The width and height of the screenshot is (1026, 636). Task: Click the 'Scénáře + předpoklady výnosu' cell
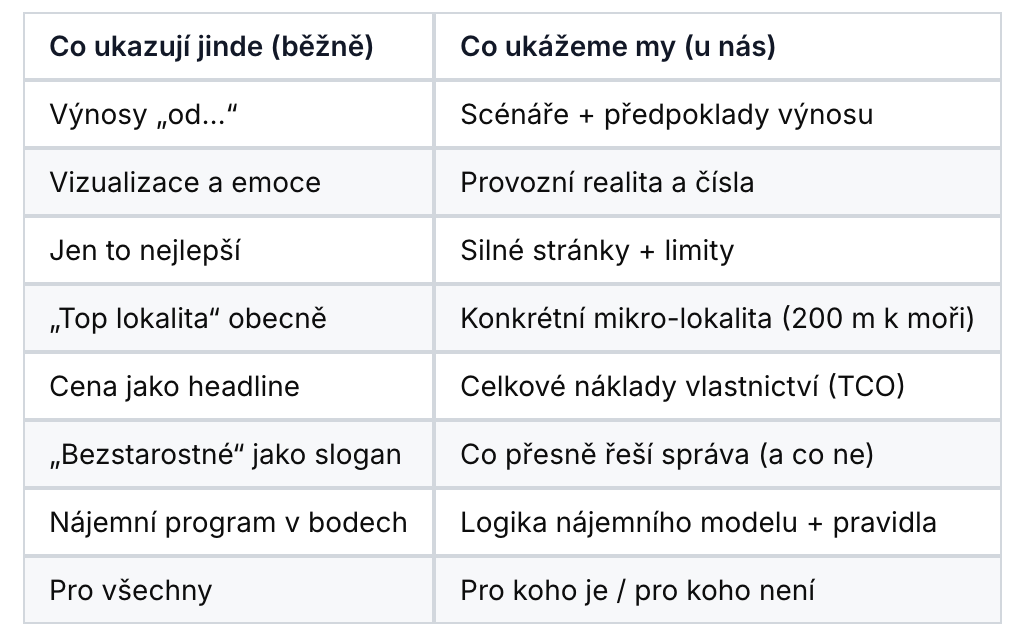[x=666, y=115]
